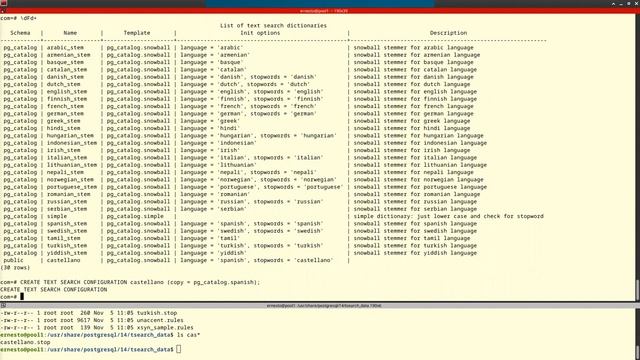Click 'snowball stemmer for yiddish language' description
Screen dimensions: 640x360
pos(415,253)
